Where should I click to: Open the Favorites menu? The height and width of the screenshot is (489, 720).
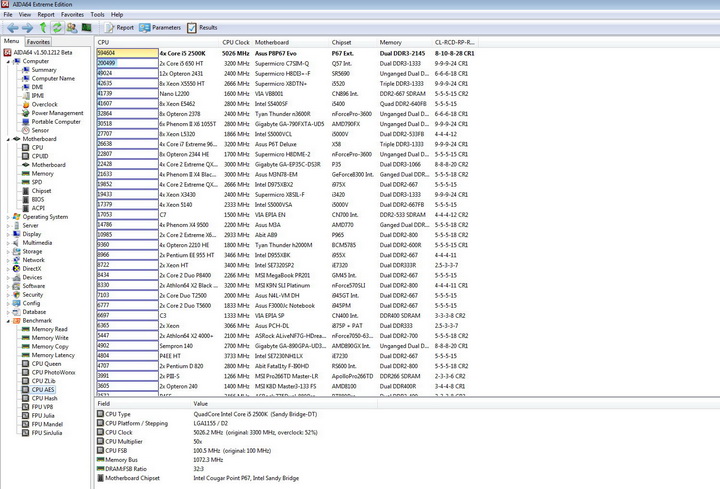pyautogui.click(x=73, y=14)
